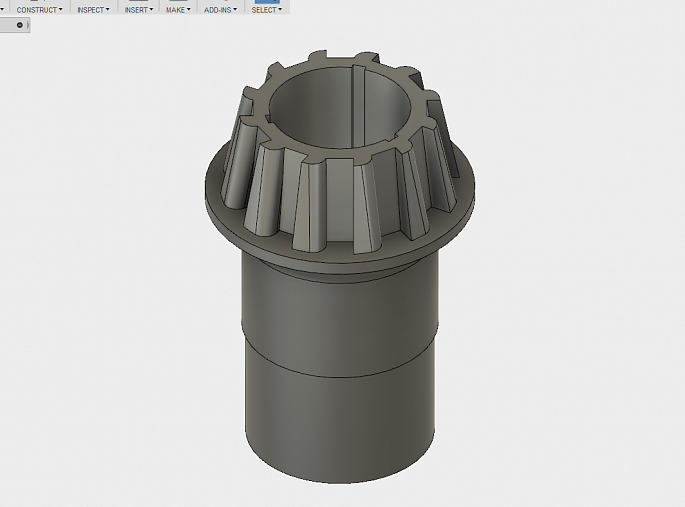
Task: Click the blue Select tool icon
Action: click(x=267, y=2)
